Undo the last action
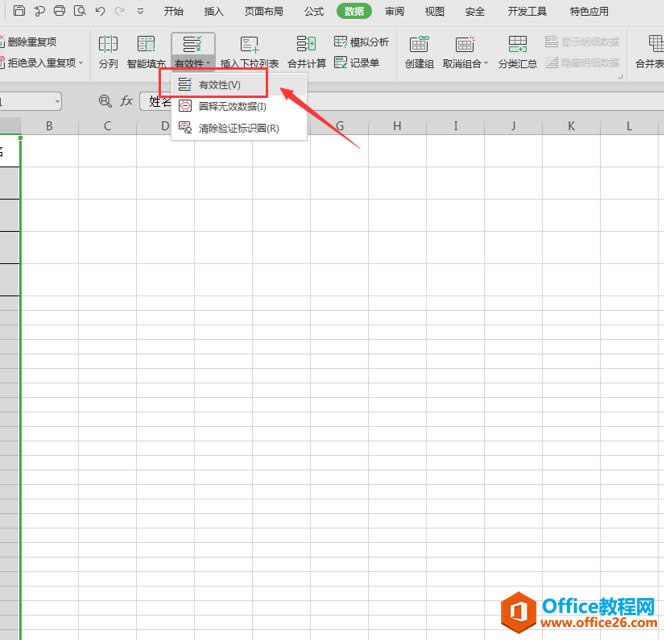This screenshot has width=664, height=640. tap(100, 11)
